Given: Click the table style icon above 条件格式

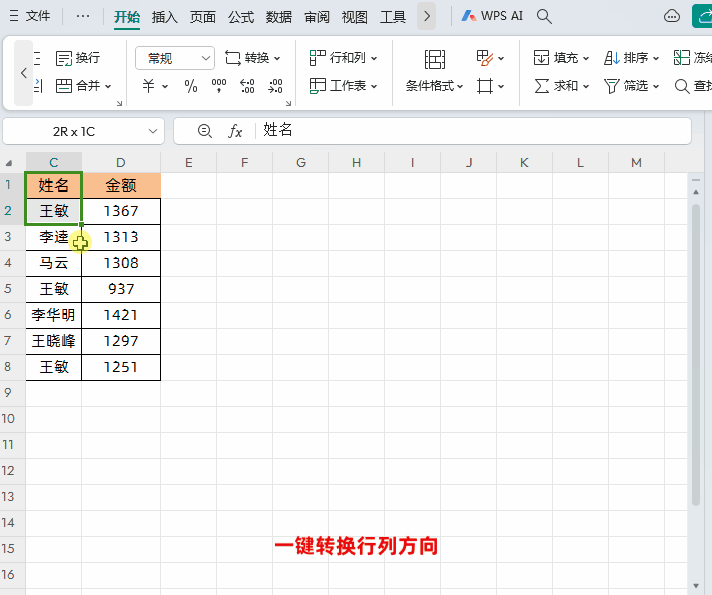Looking at the screenshot, I should [435, 59].
